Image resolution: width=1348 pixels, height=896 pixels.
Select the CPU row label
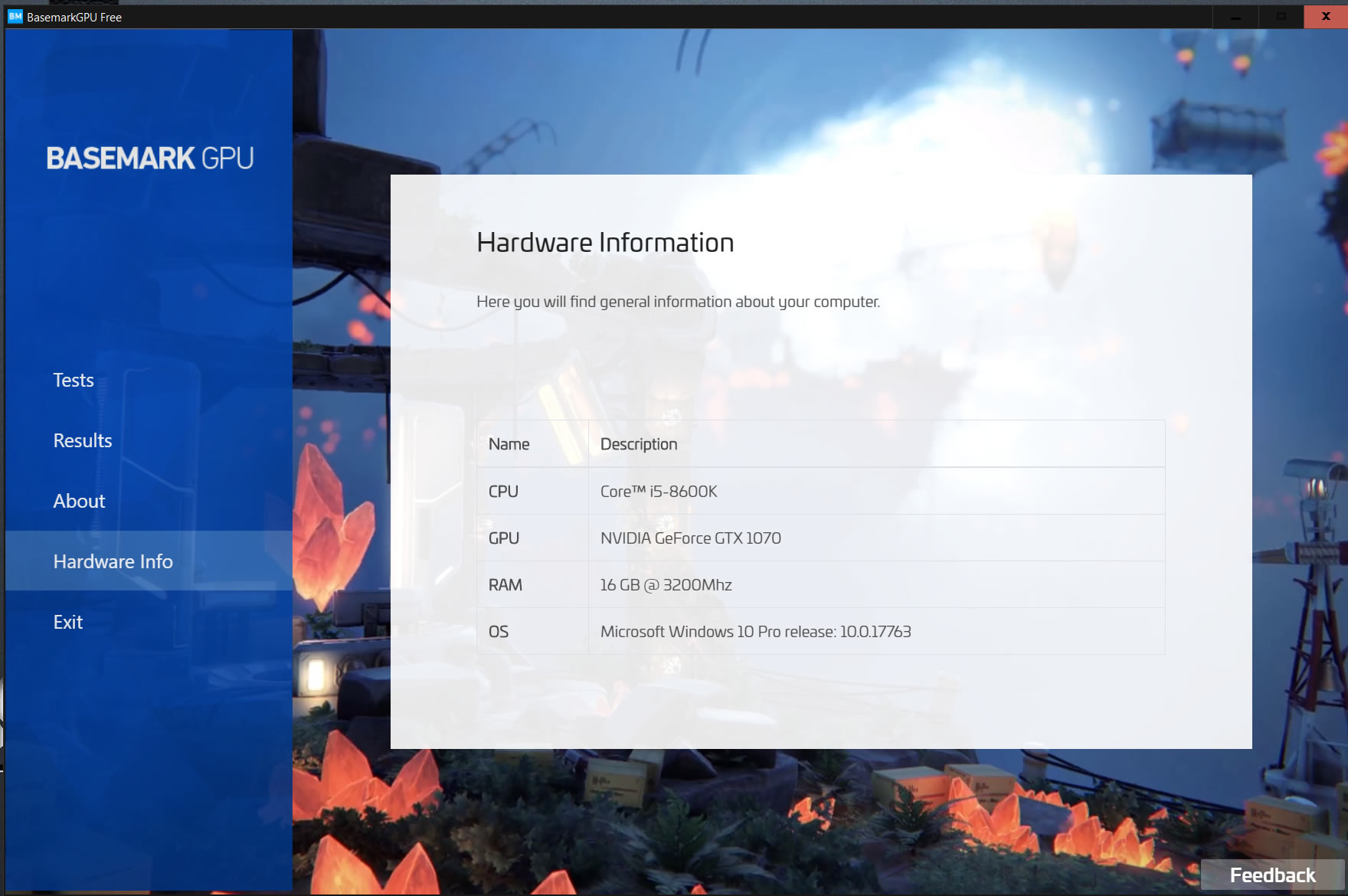point(503,492)
